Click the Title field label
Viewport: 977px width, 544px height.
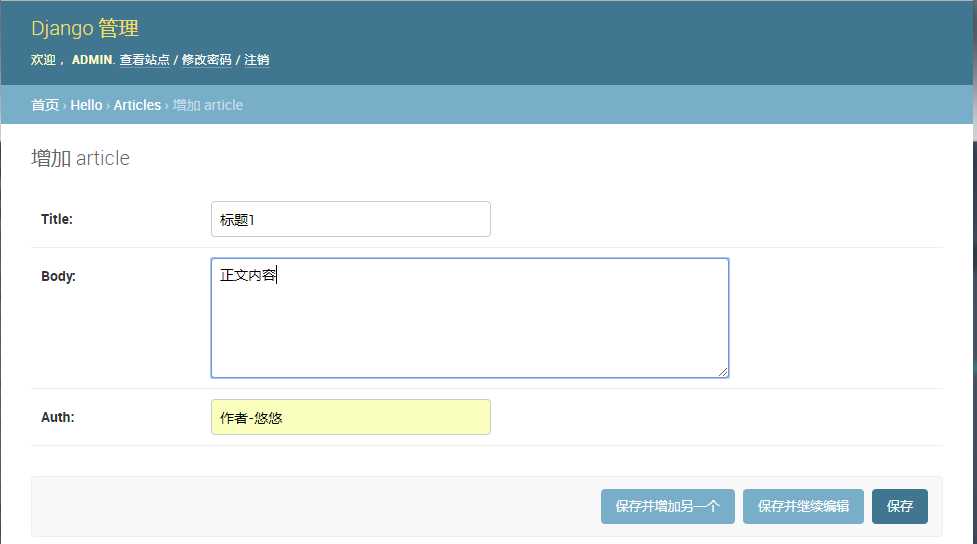(x=57, y=219)
